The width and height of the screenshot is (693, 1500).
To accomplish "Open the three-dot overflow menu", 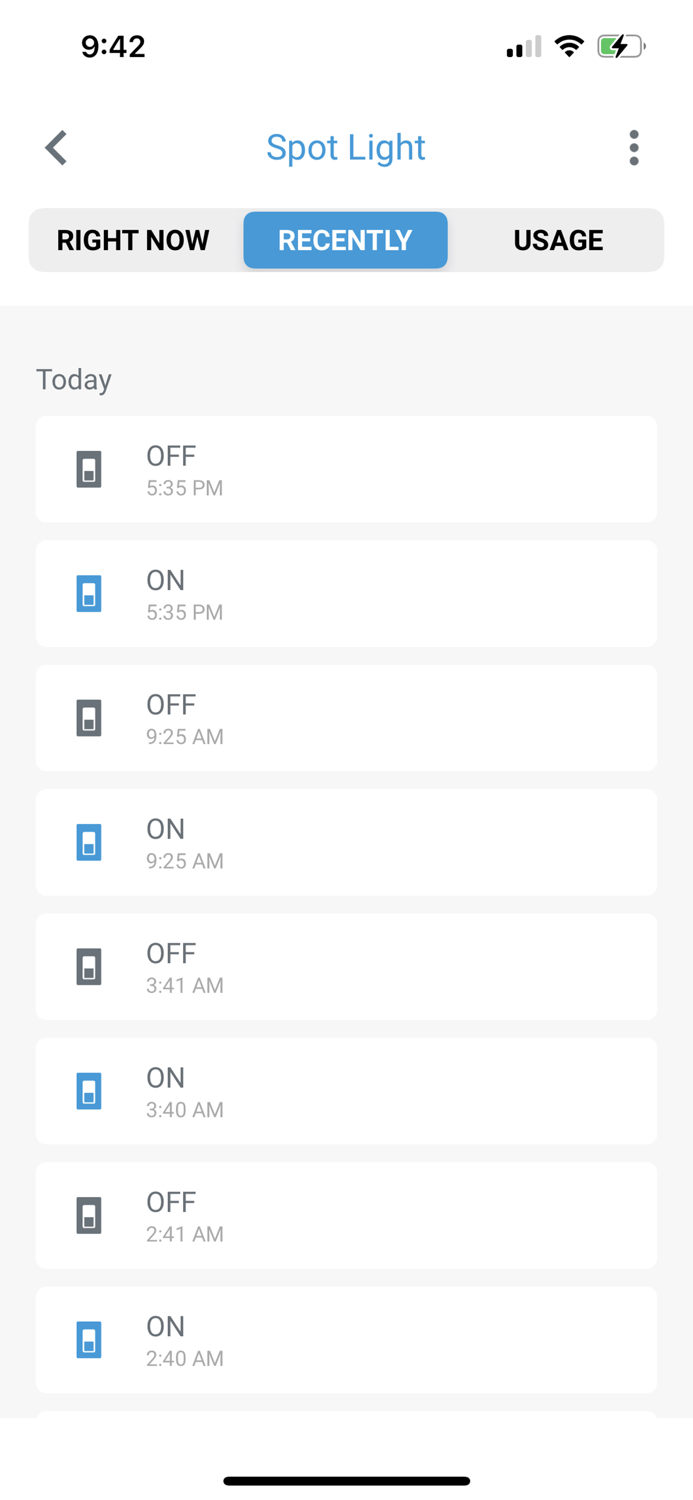I will coord(634,147).
